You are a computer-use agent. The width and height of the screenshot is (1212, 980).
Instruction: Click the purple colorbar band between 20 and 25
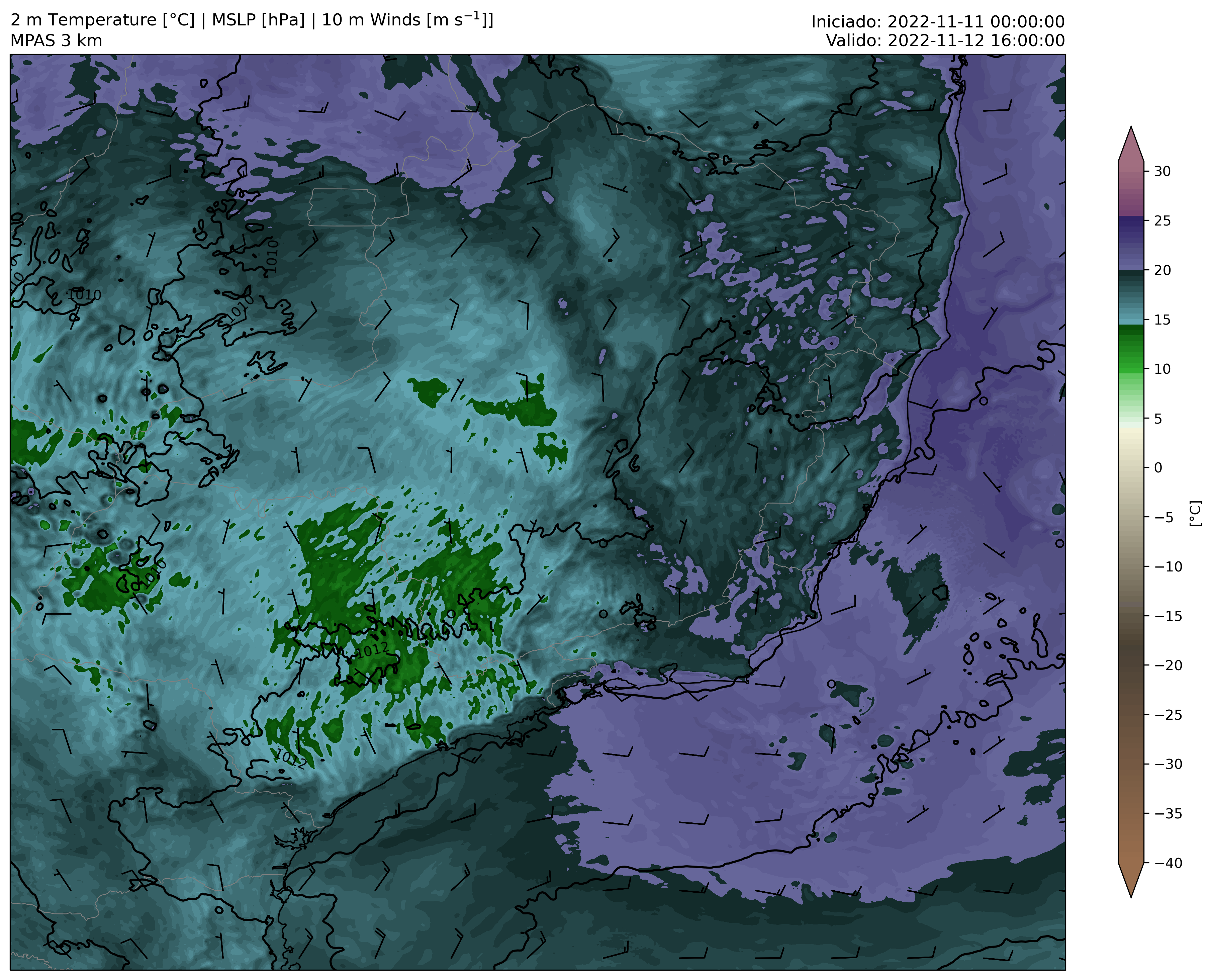1131,243
